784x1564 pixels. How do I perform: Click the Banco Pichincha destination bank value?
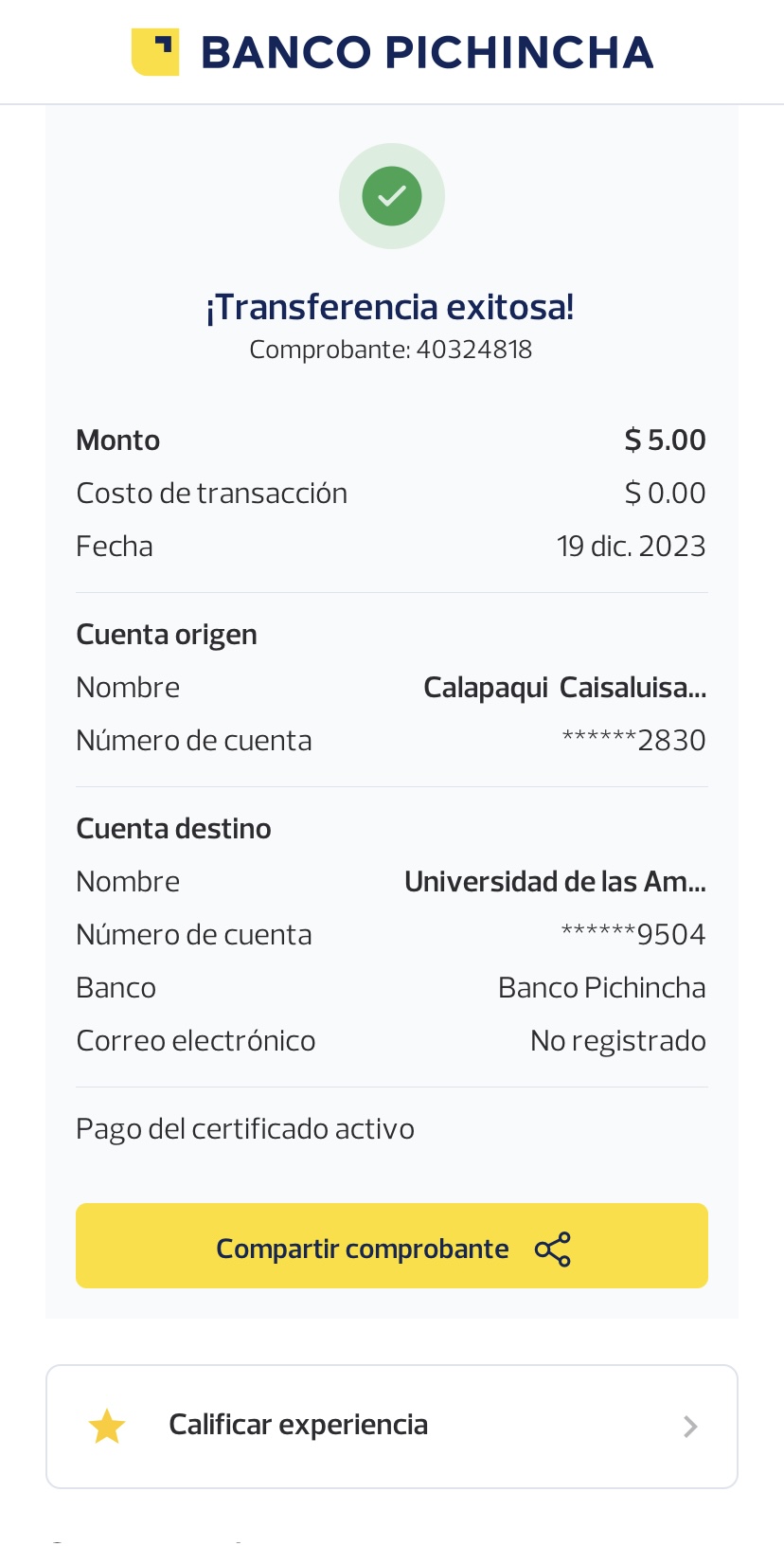[x=601, y=988]
